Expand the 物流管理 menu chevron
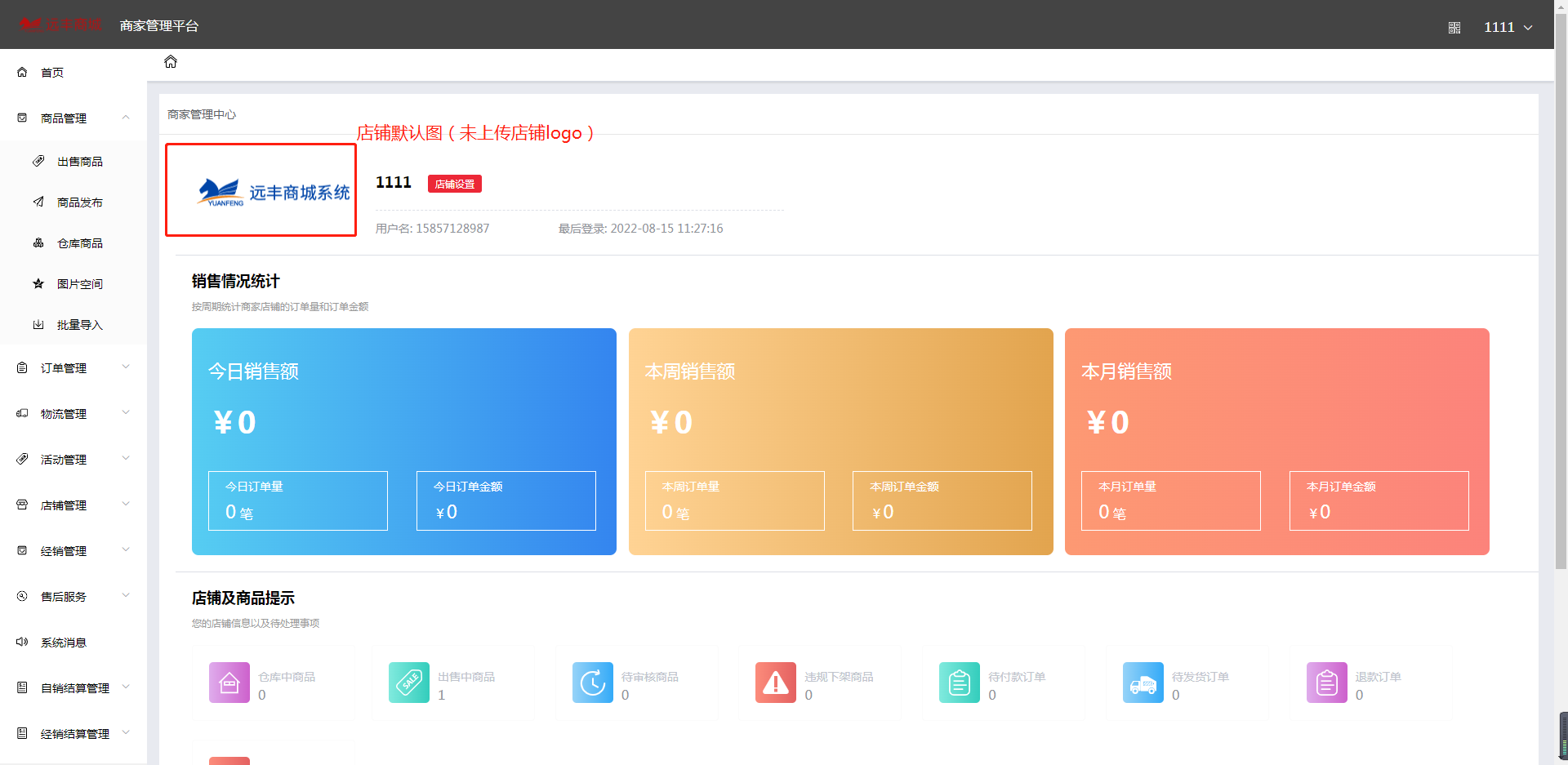Viewport: 1568px width, 765px height. 126,413
